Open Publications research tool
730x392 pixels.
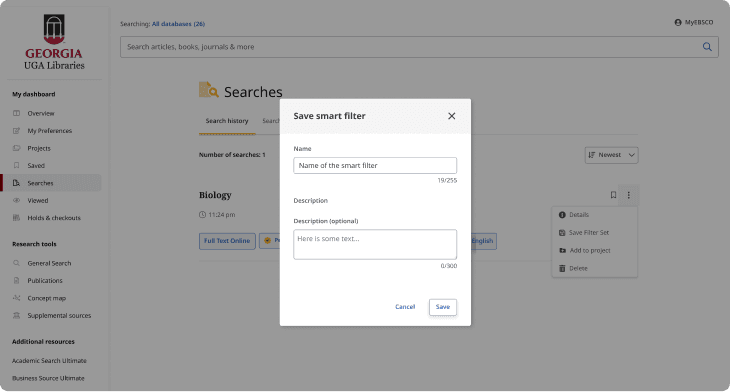coord(45,281)
